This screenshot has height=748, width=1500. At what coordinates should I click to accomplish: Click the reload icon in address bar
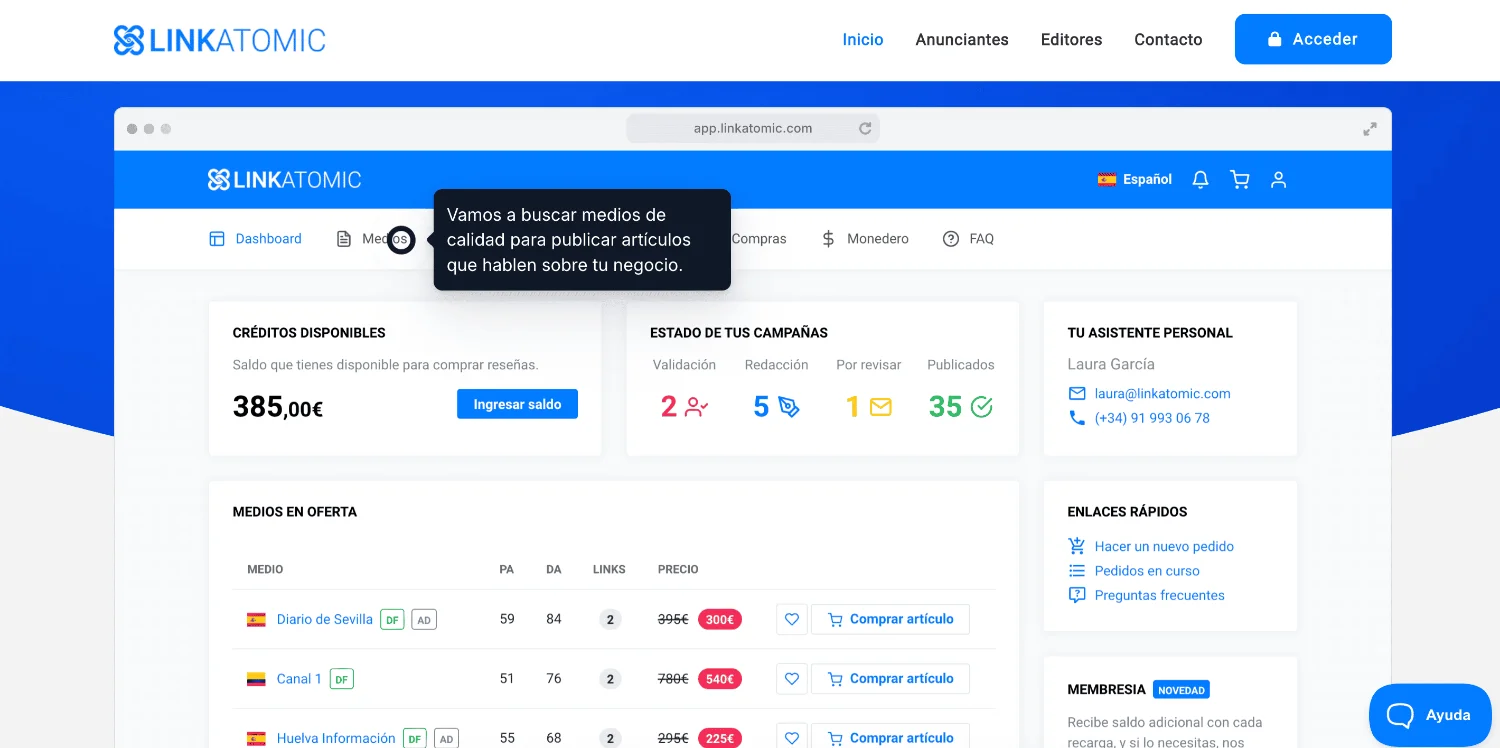[865, 128]
